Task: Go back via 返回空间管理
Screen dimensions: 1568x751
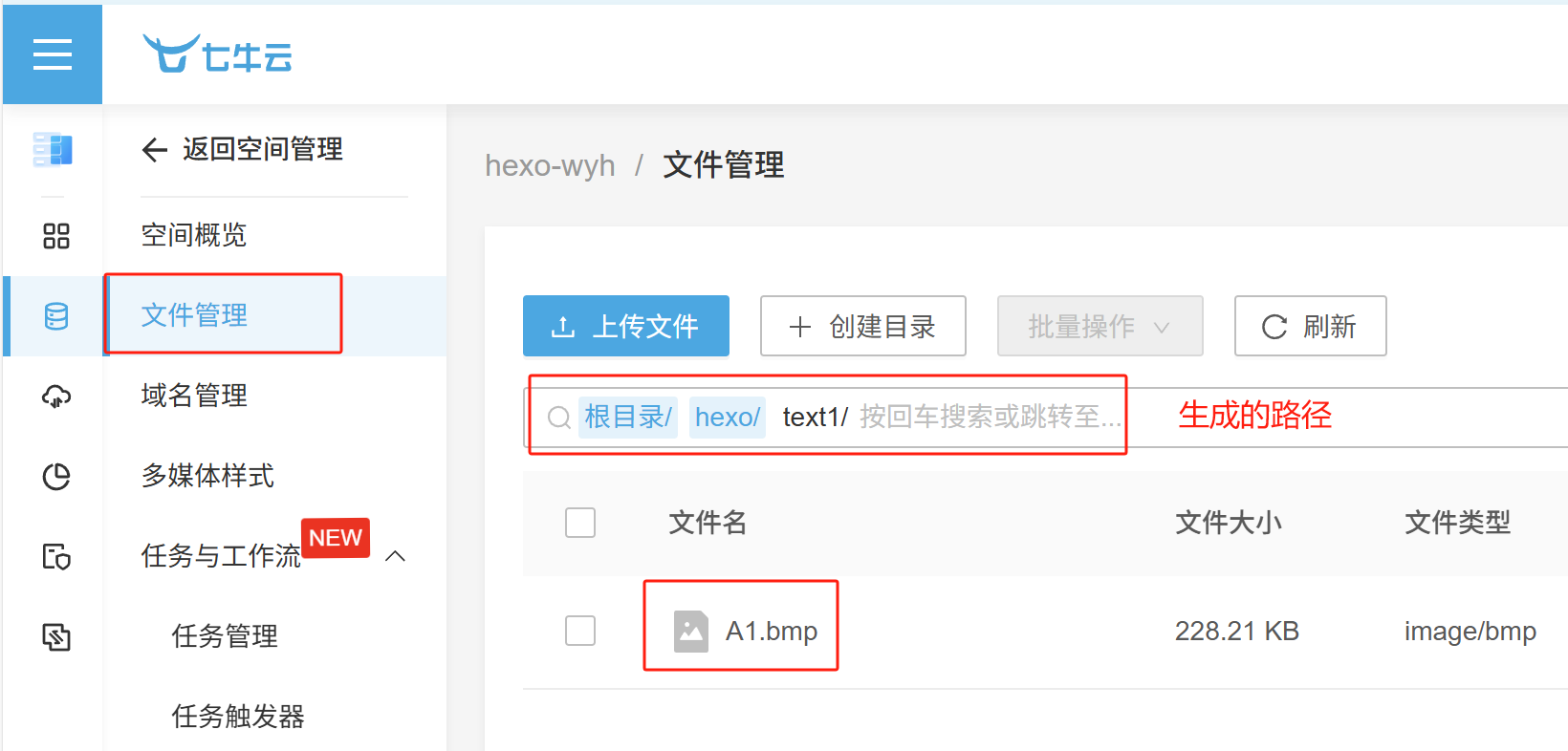Action: 243,150
